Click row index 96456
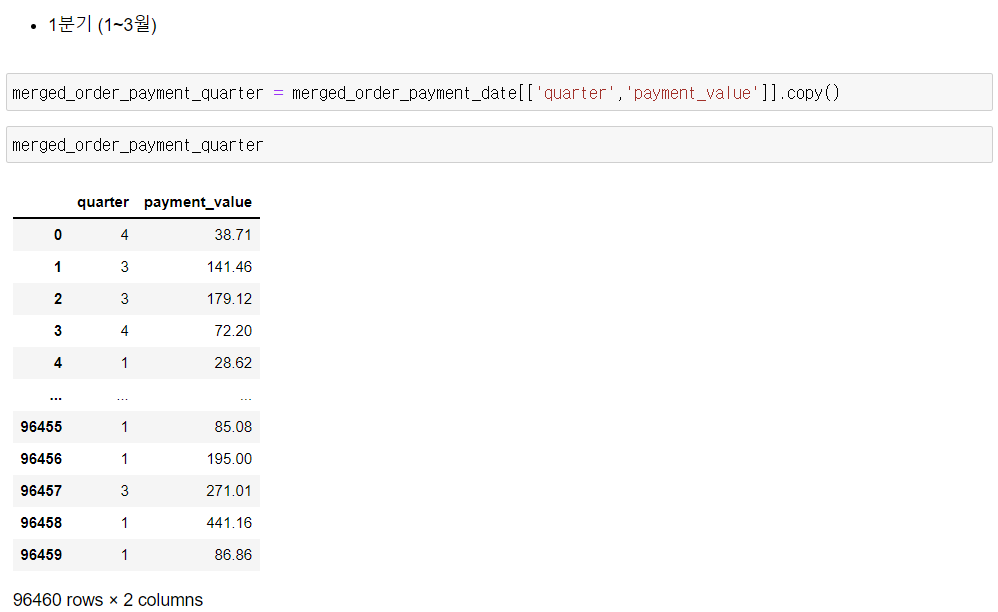The width and height of the screenshot is (998, 612). [41, 459]
